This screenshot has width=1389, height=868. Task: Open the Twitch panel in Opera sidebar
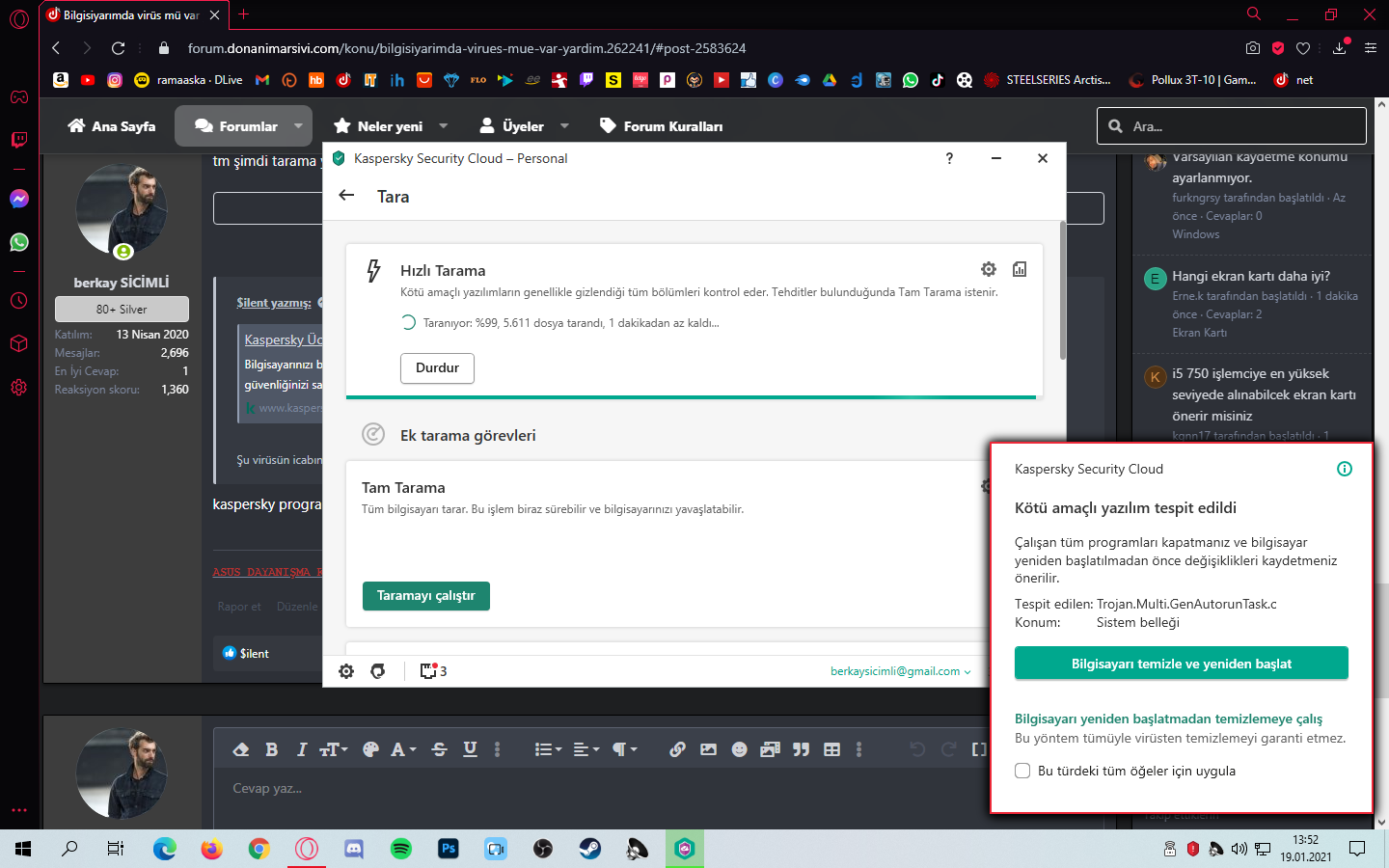19,140
